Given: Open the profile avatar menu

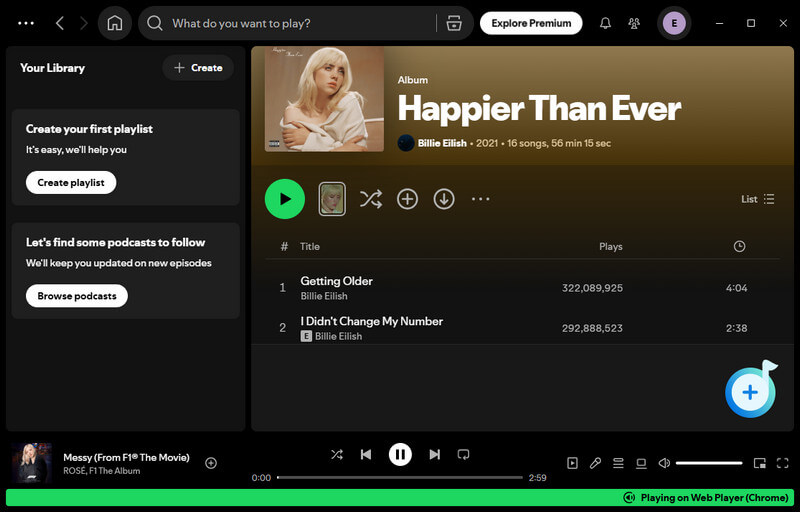Looking at the screenshot, I should (x=674, y=23).
